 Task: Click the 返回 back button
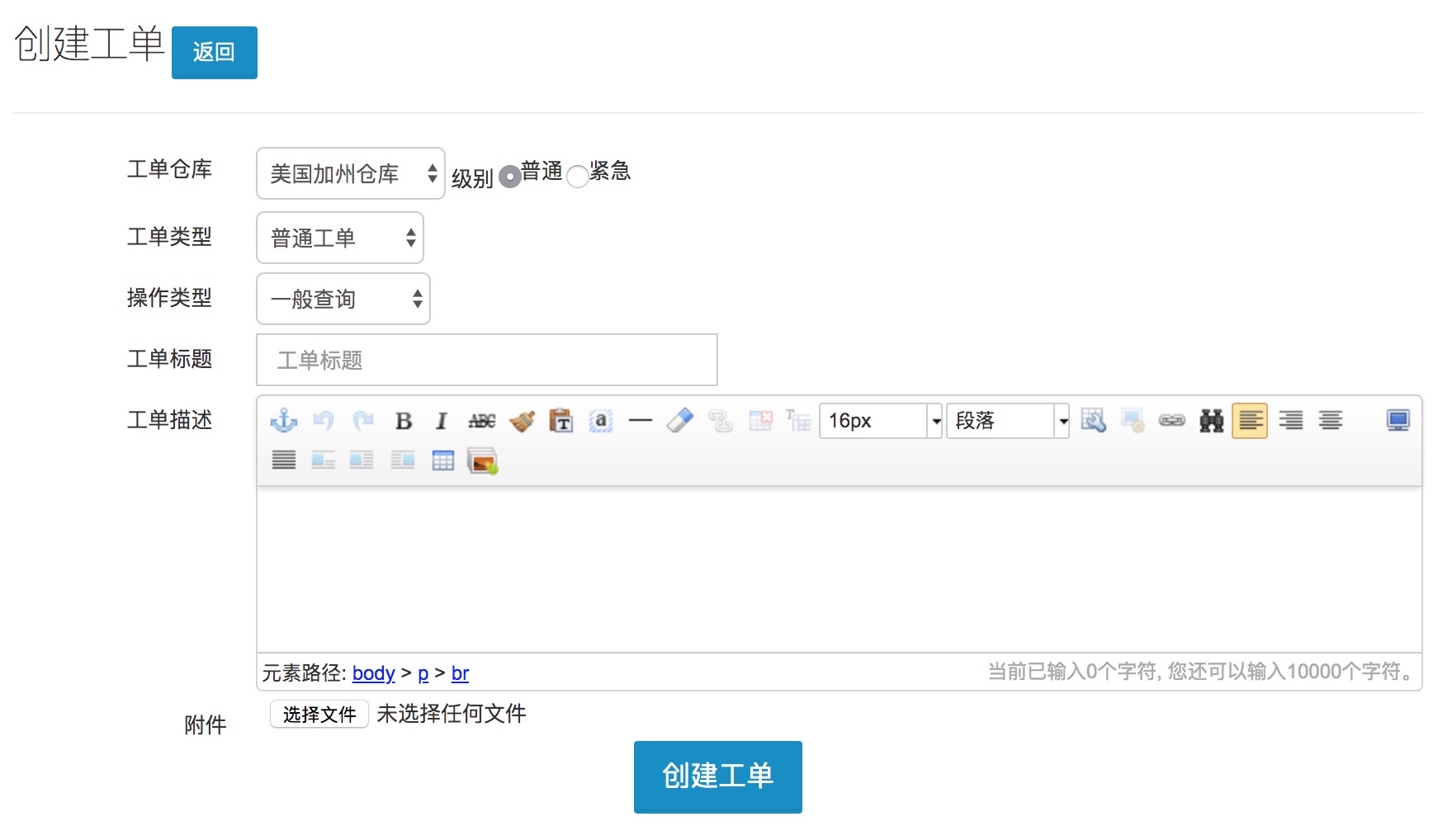[215, 53]
